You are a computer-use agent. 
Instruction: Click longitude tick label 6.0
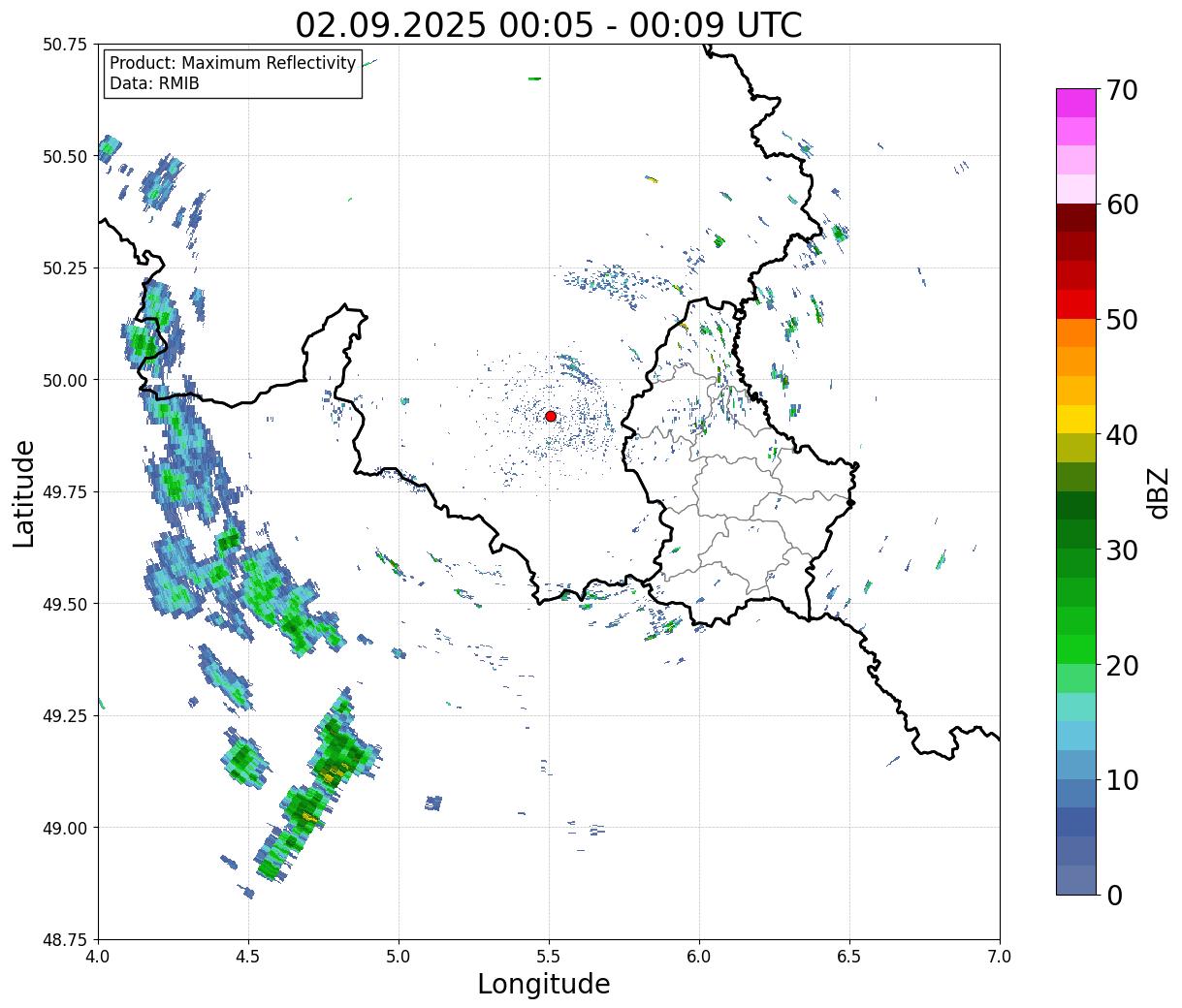point(699,957)
